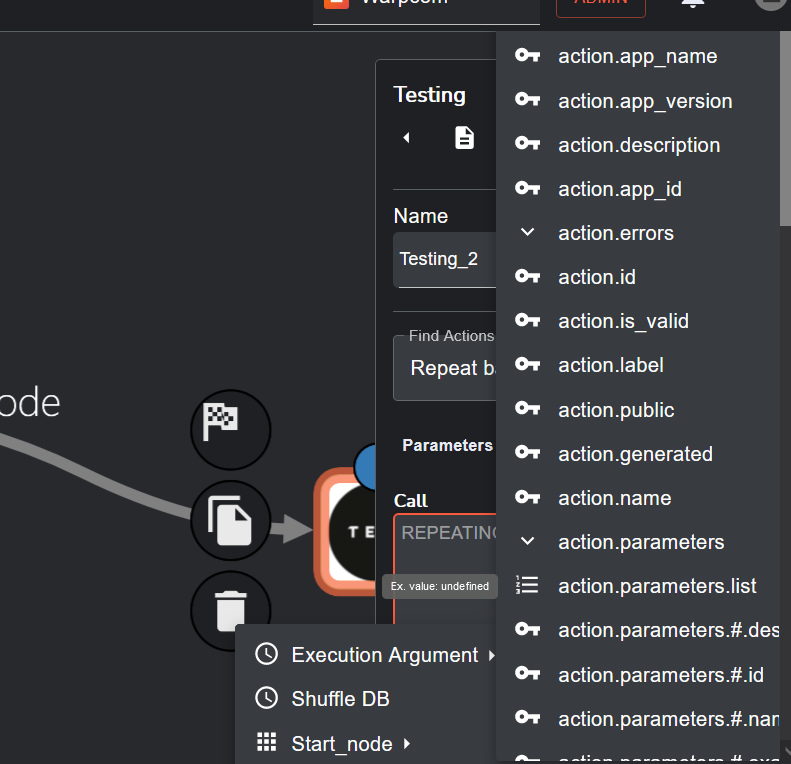Viewport: 791px width, 764px height.
Task: Click the Testing panel title
Action: point(429,95)
